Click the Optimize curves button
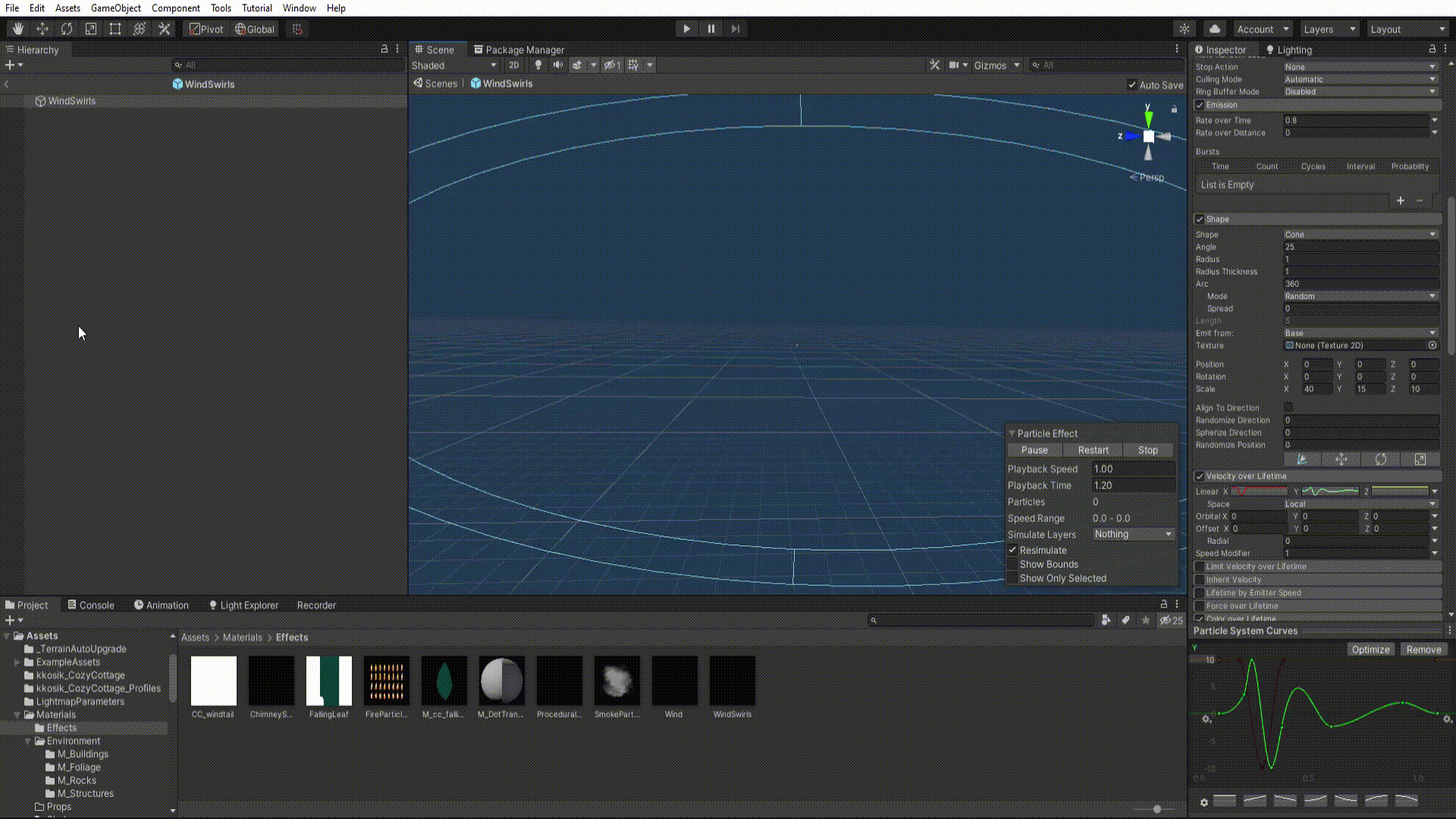Screen dimensions: 1456x819 click(1370, 650)
